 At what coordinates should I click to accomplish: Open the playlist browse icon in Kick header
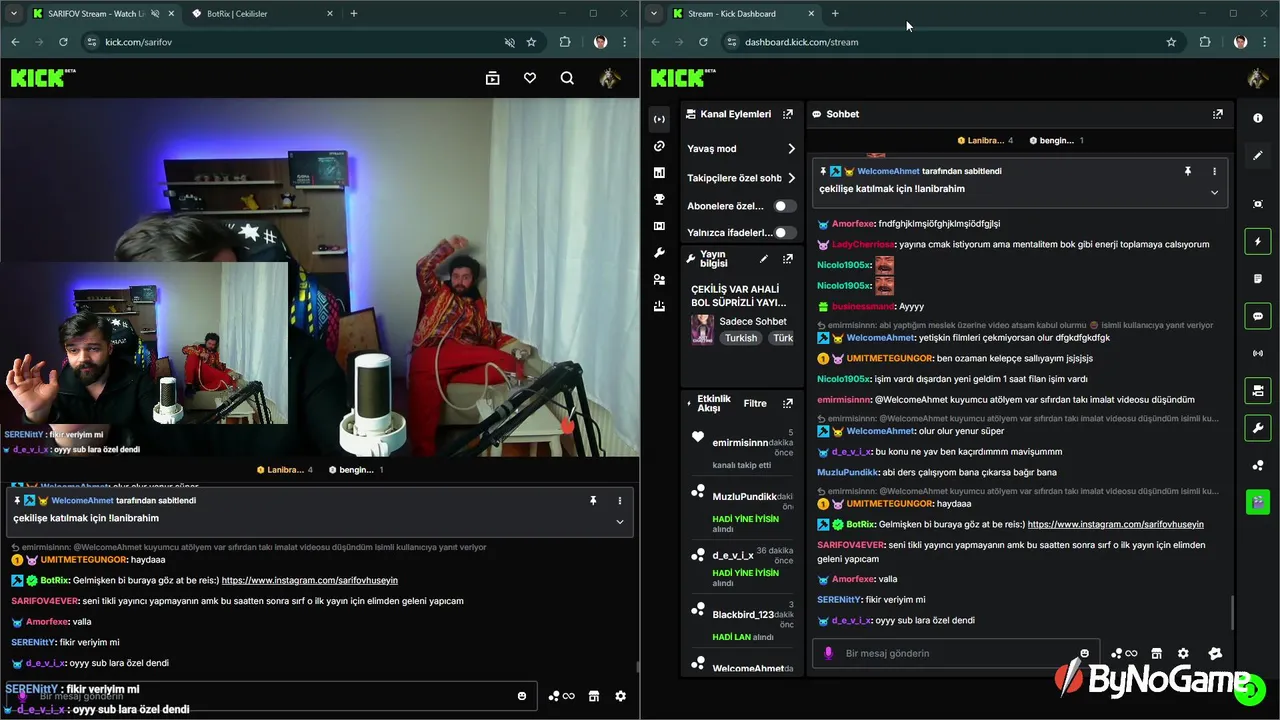[x=492, y=78]
